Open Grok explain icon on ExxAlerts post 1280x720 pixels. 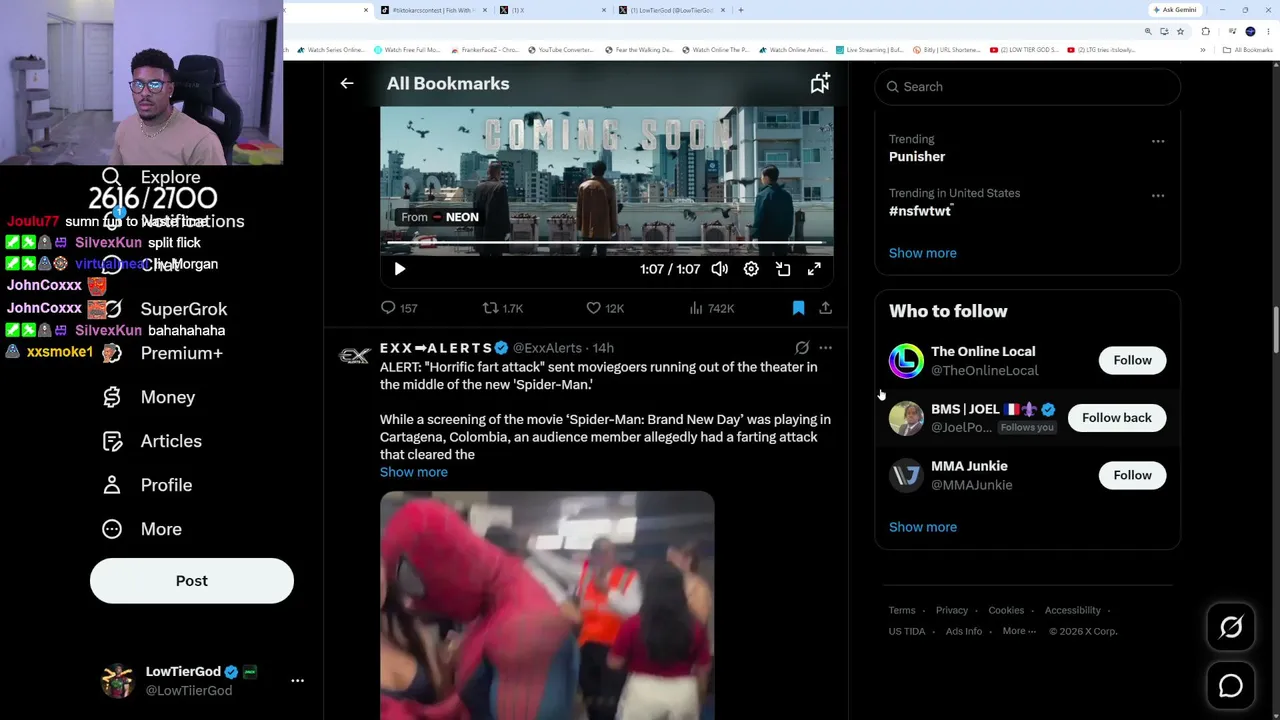pos(802,348)
